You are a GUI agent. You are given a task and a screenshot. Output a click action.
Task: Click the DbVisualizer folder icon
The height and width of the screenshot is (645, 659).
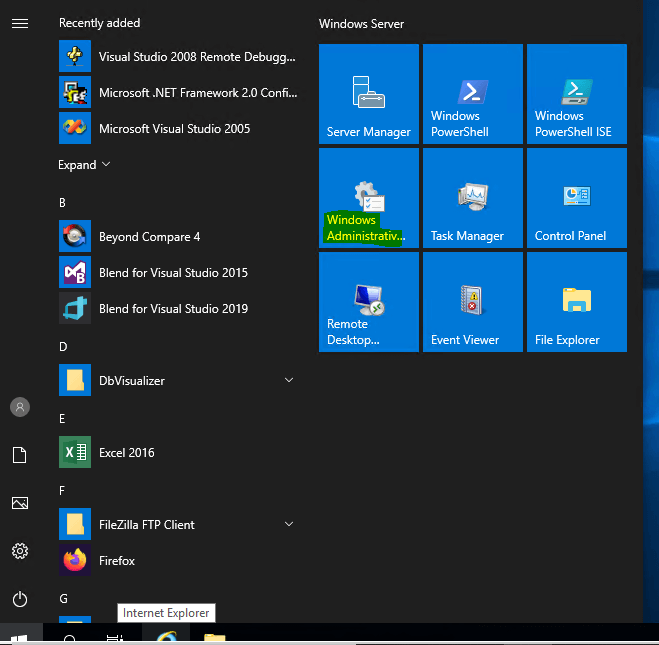tap(75, 380)
